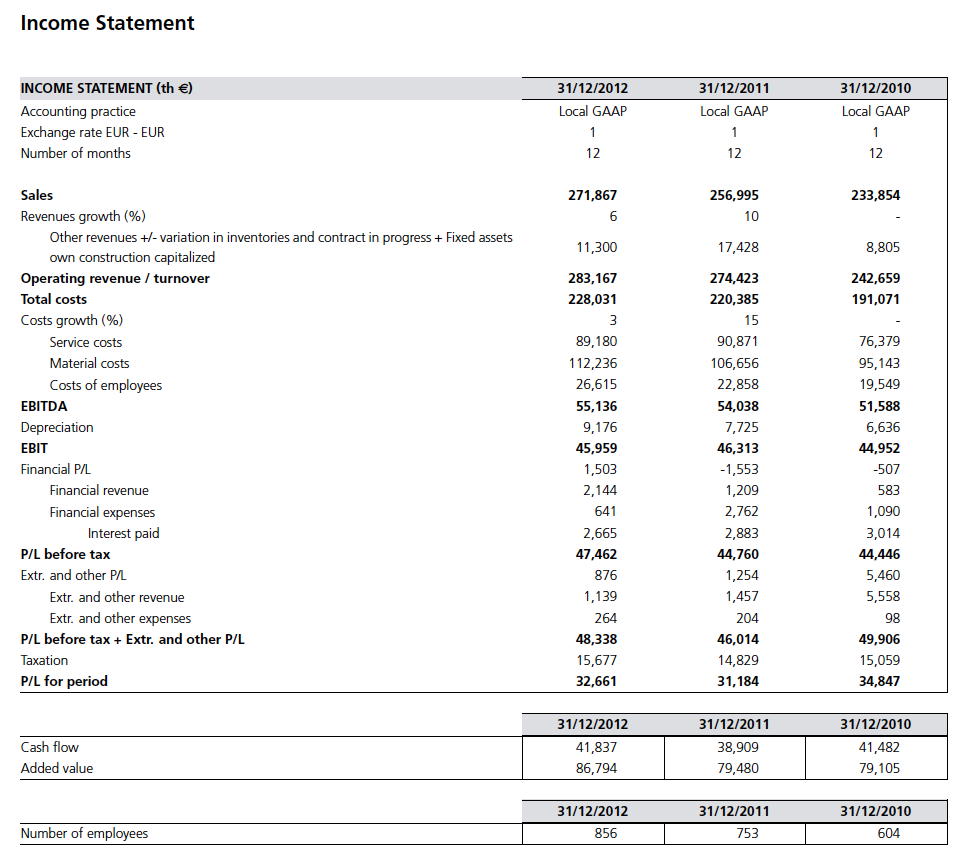This screenshot has height=856, width=965.
Task: Select the Sales value 256,995
Action: click(x=734, y=195)
